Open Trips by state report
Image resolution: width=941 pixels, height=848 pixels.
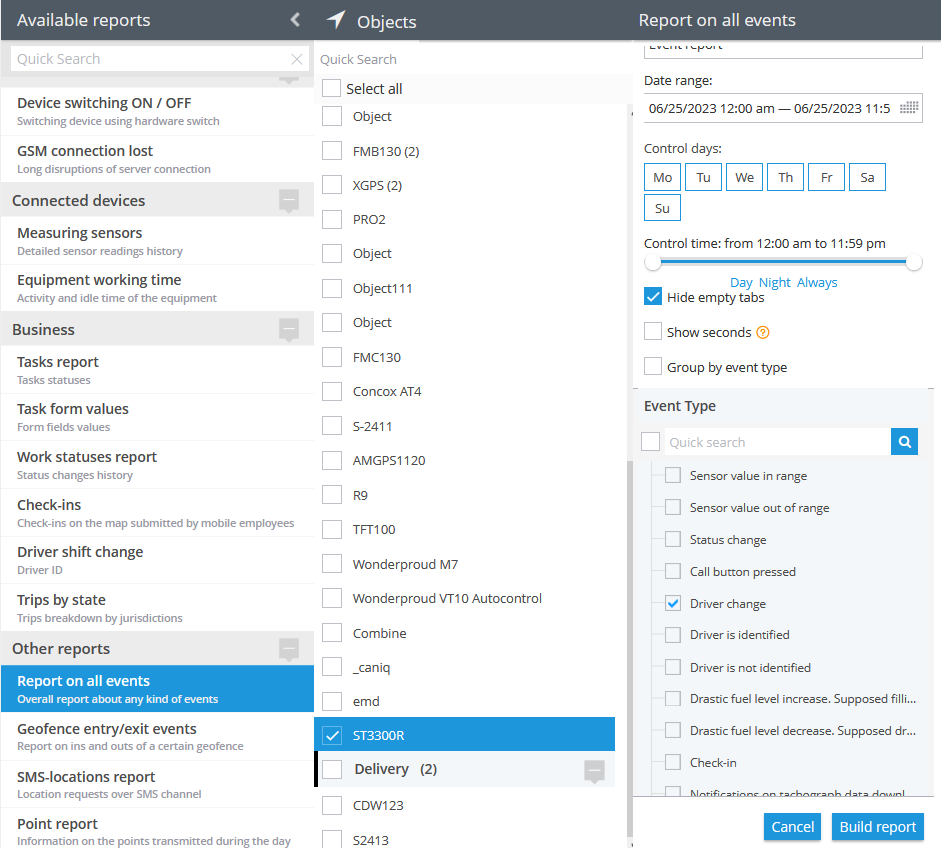[157, 608]
